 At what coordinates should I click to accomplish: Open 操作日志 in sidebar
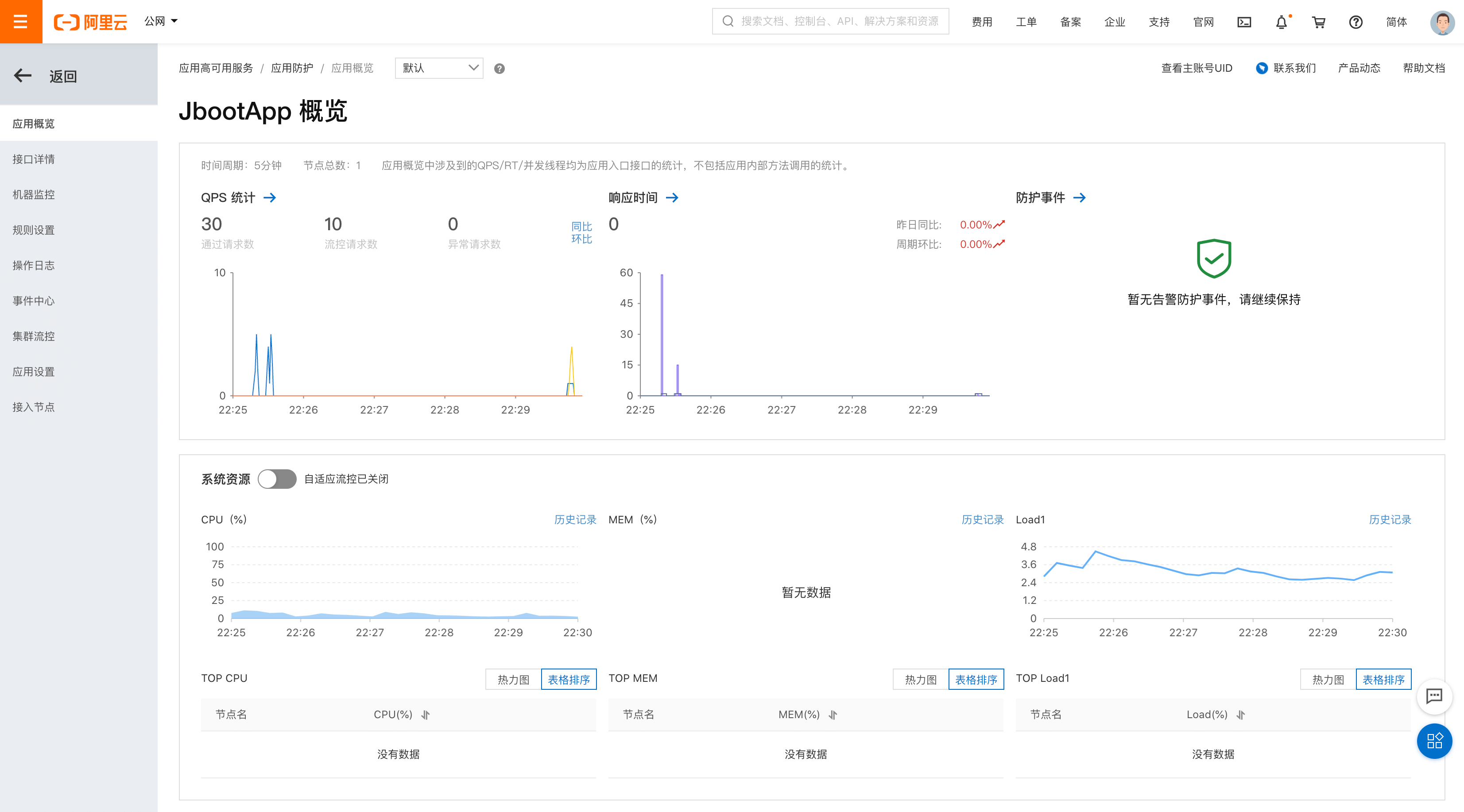pos(78,265)
